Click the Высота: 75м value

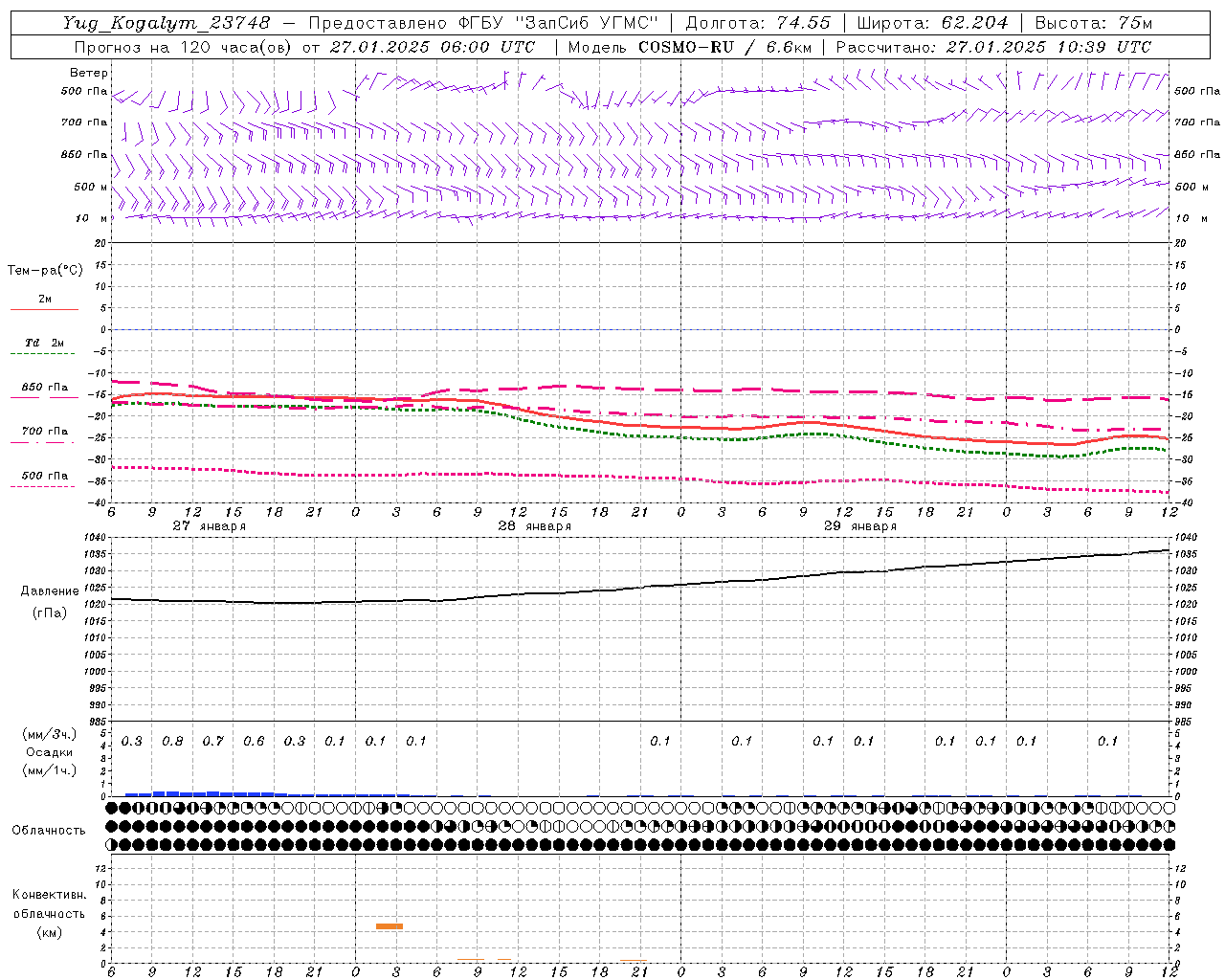coord(1093,23)
